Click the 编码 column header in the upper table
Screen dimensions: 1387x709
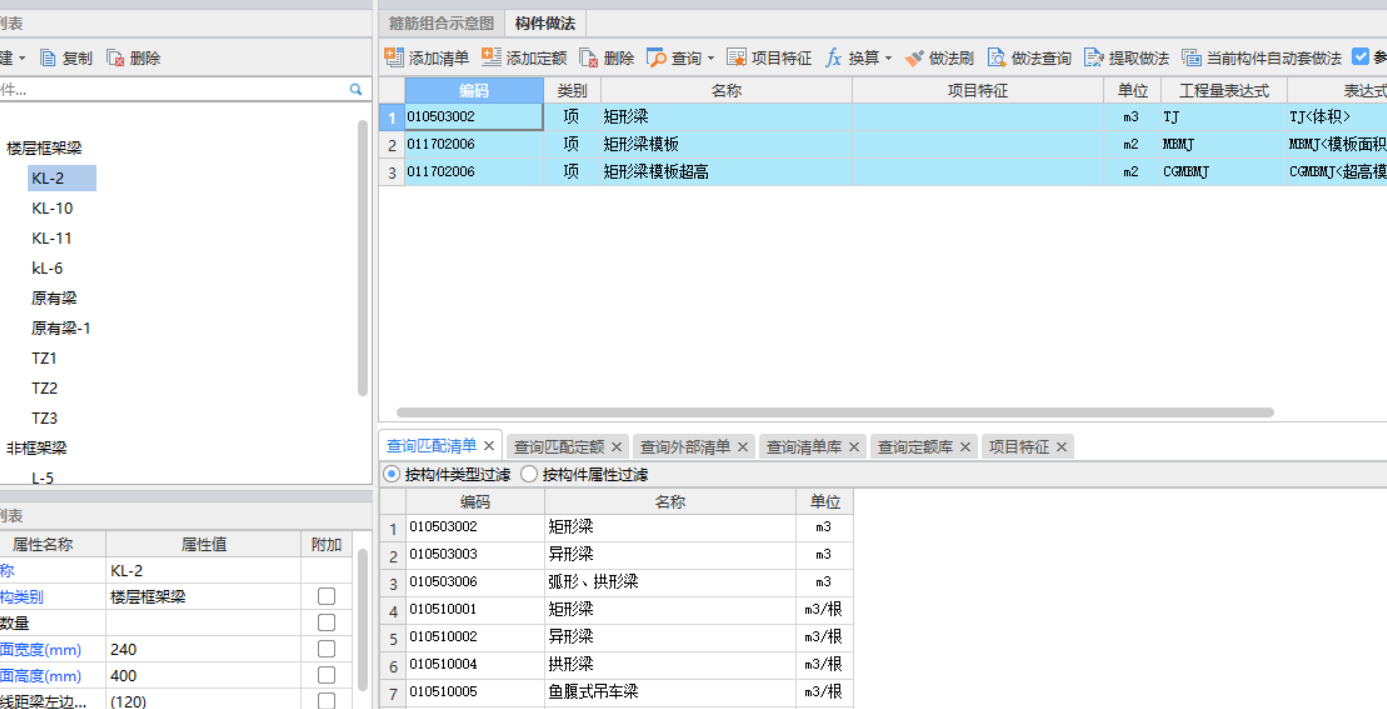coord(474,90)
